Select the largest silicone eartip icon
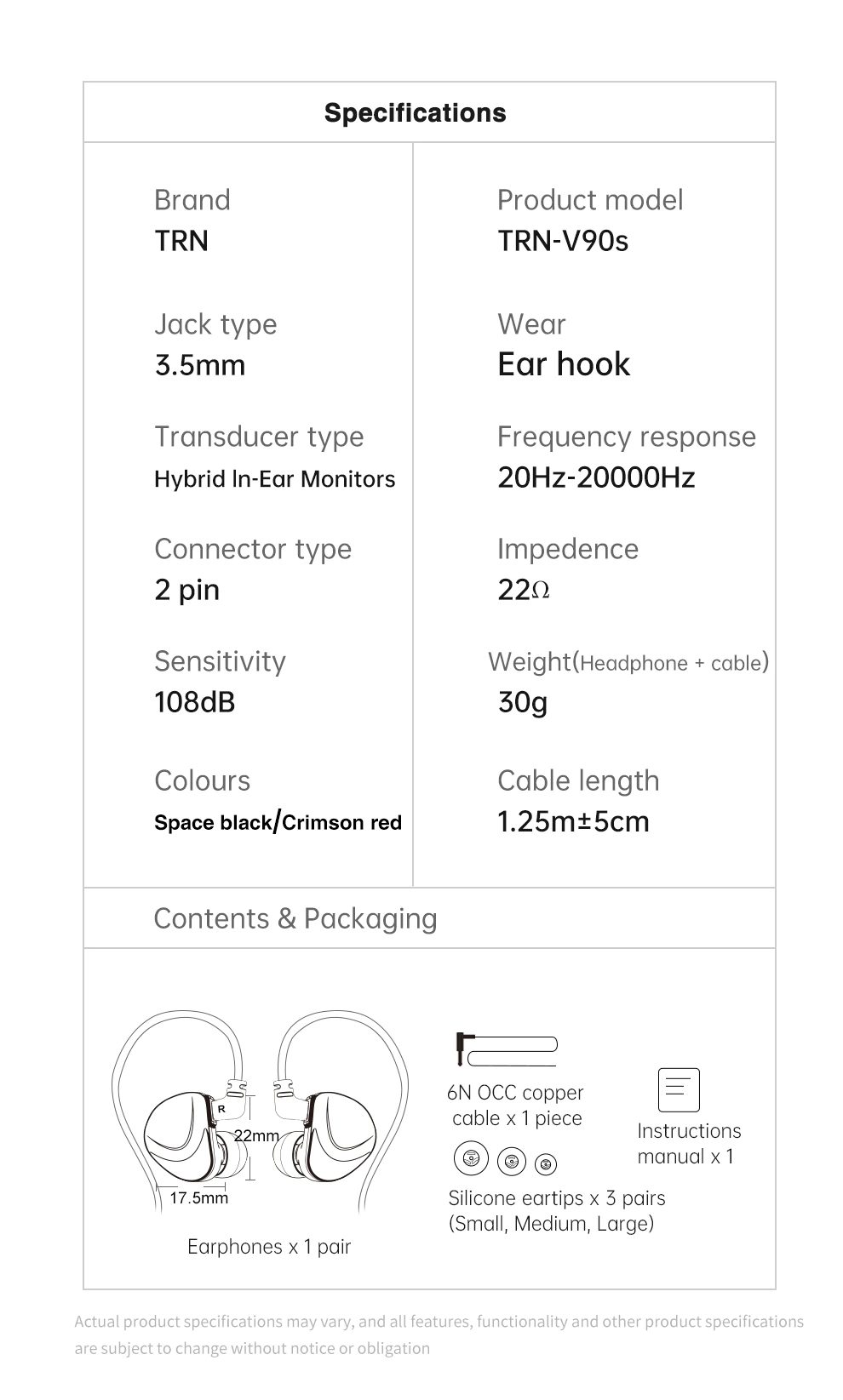 [x=471, y=1158]
